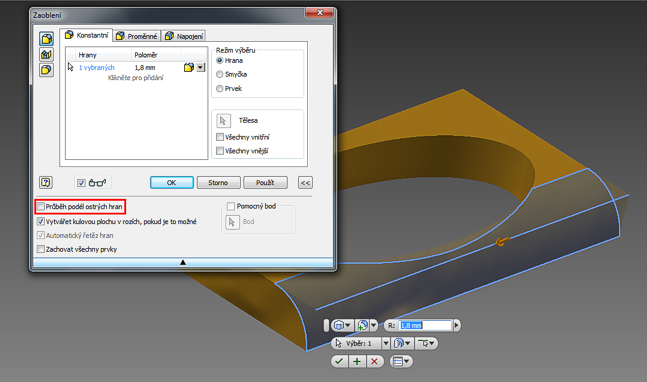Select the Face Fillet icon in dialog sidebar
The width and height of the screenshot is (647, 382).
click(47, 54)
